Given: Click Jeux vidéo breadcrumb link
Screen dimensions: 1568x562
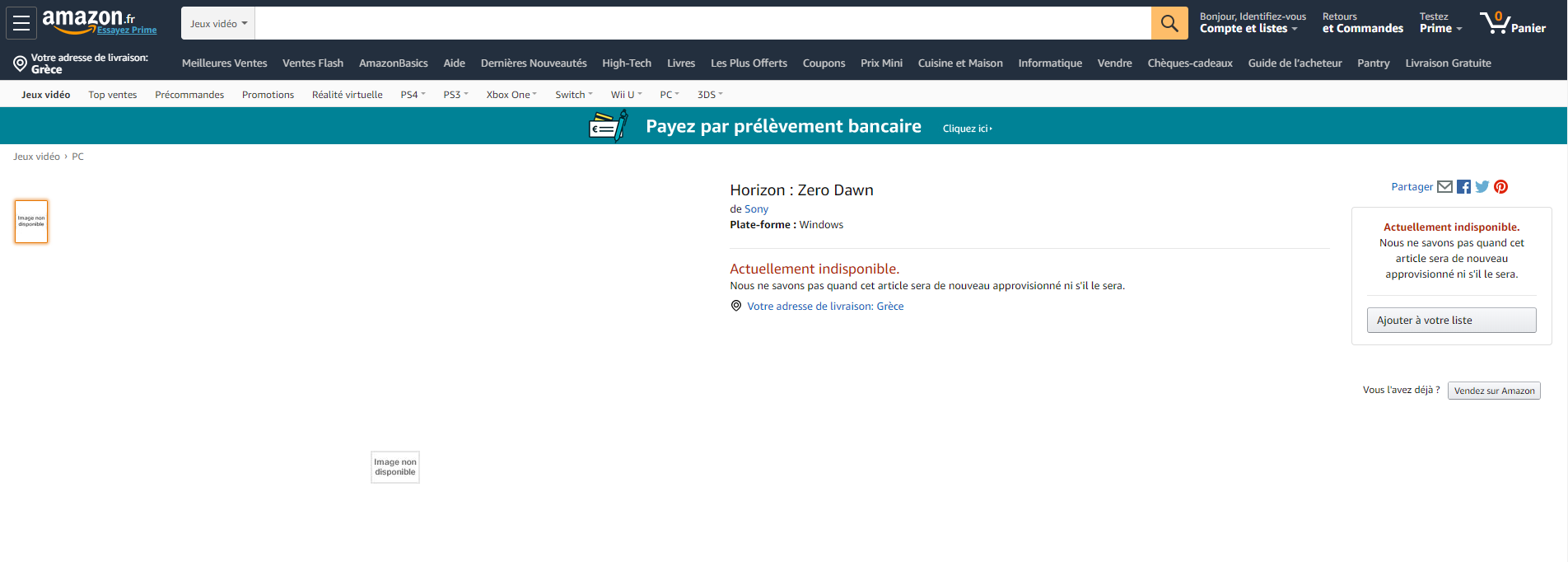Looking at the screenshot, I should pos(36,157).
